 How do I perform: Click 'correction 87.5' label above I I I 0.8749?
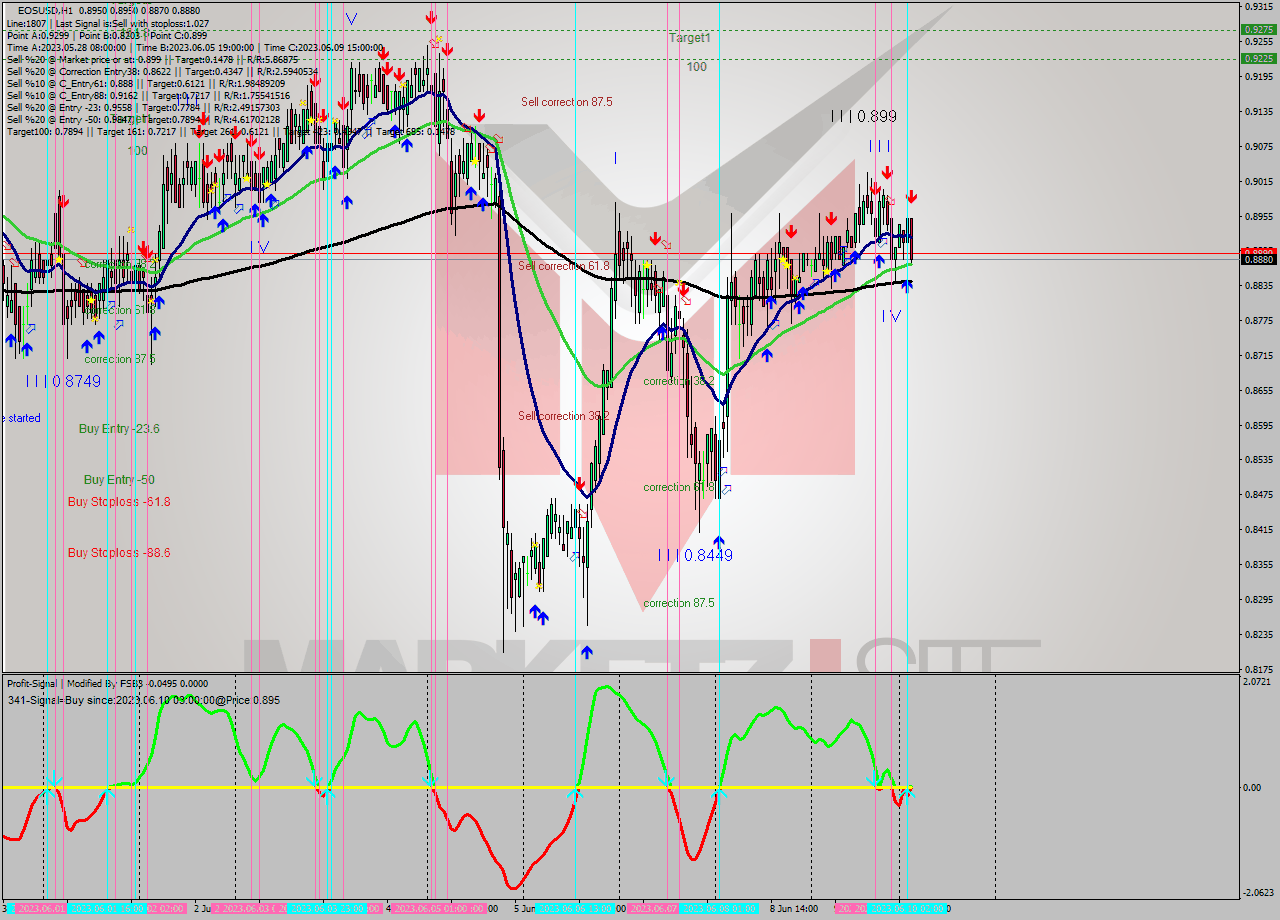120,359
